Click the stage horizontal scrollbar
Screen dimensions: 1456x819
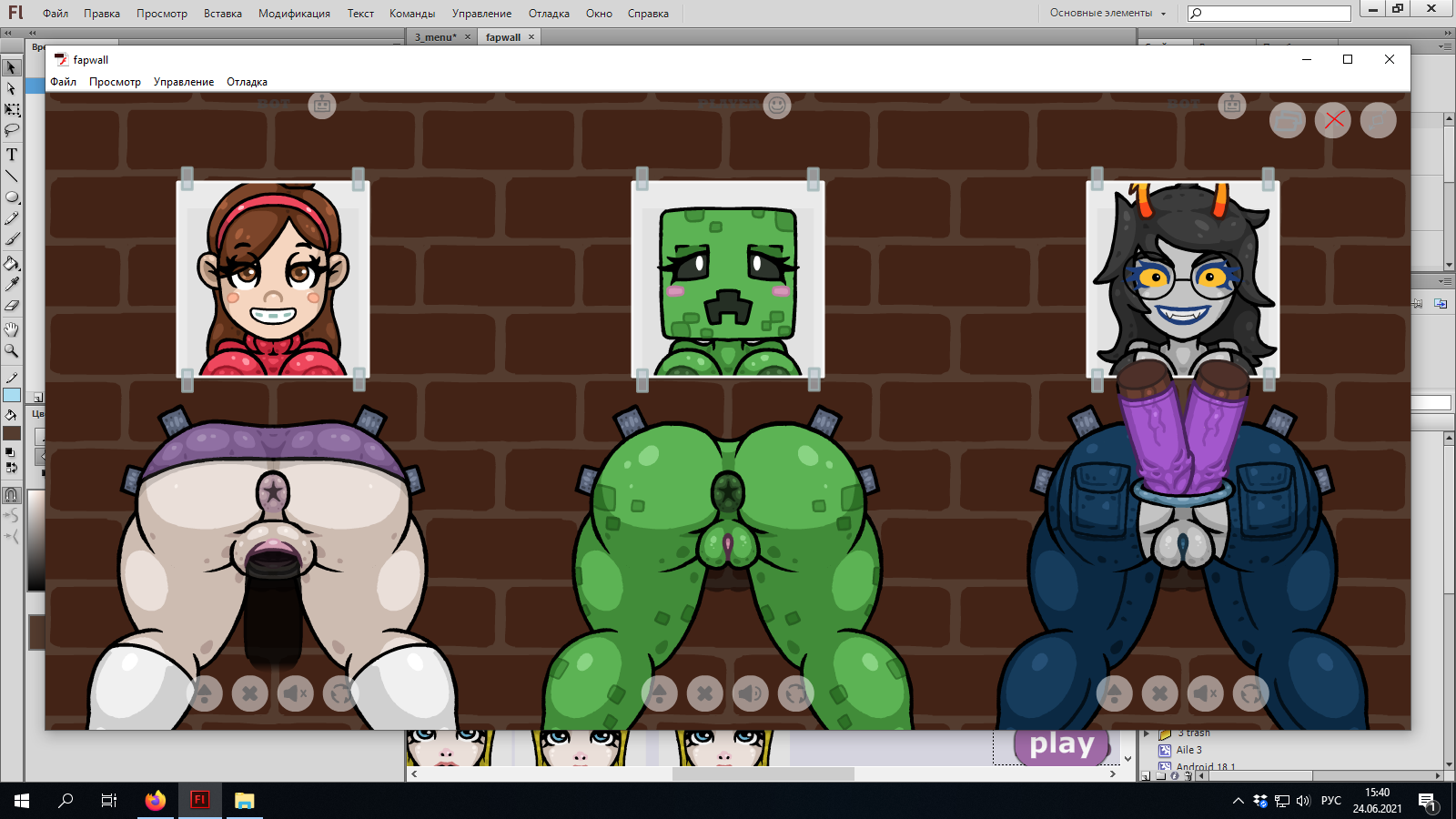[x=763, y=773]
